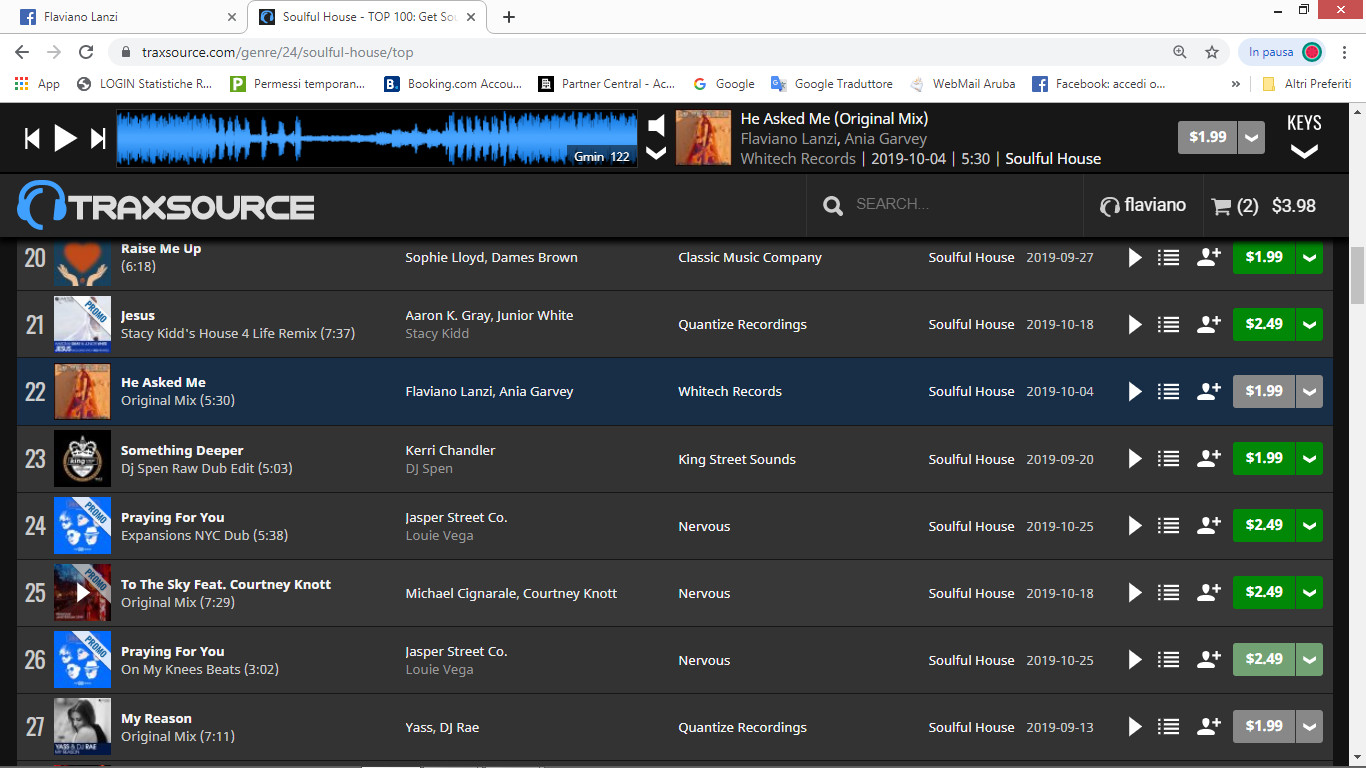The width and height of the screenshot is (1366, 768).
Task: Open the WebMail Aruba bookmark
Action: [962, 84]
